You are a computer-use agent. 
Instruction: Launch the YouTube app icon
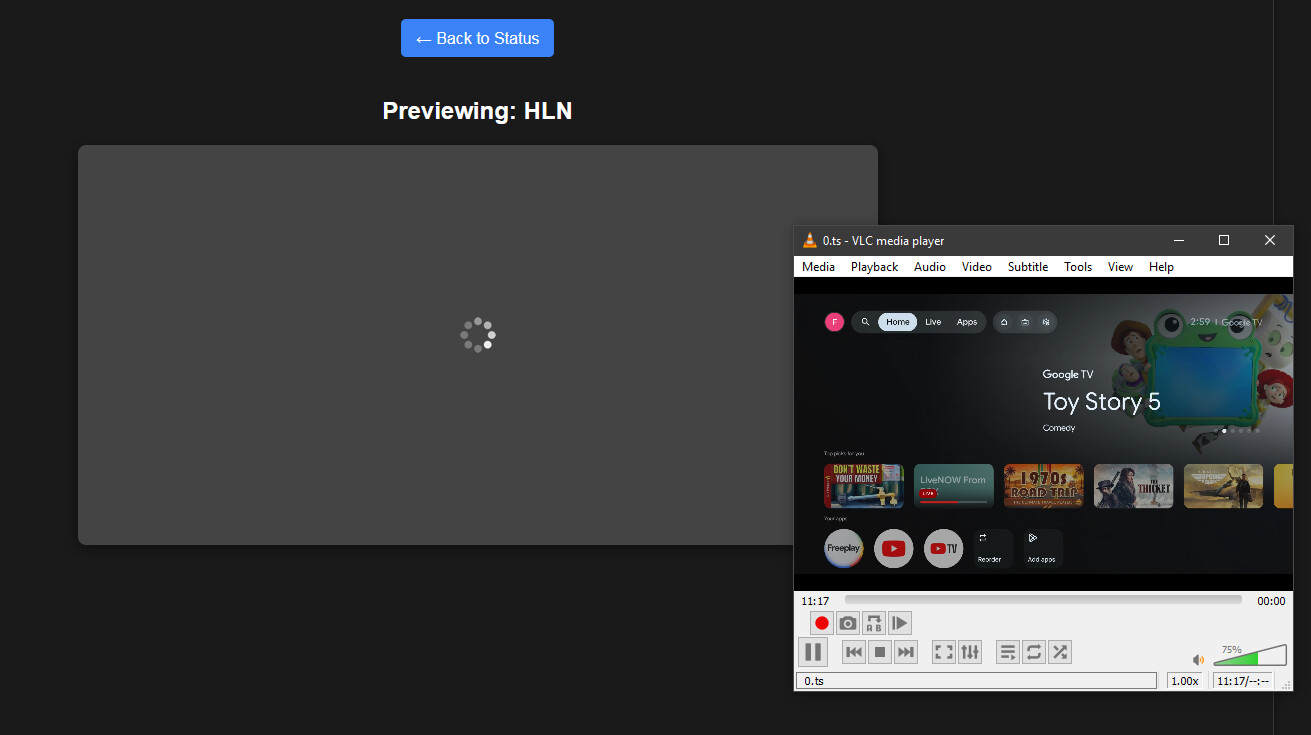(x=894, y=549)
